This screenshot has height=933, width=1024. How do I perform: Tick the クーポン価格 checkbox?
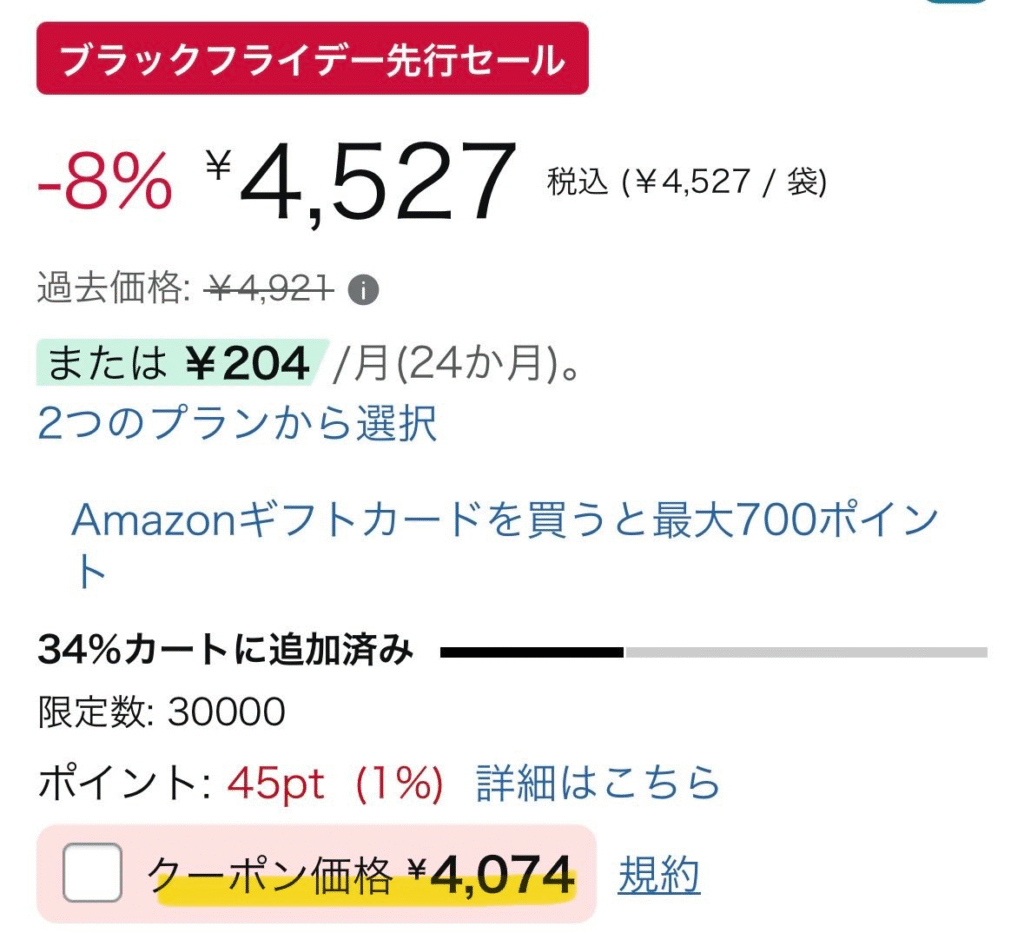(92, 873)
